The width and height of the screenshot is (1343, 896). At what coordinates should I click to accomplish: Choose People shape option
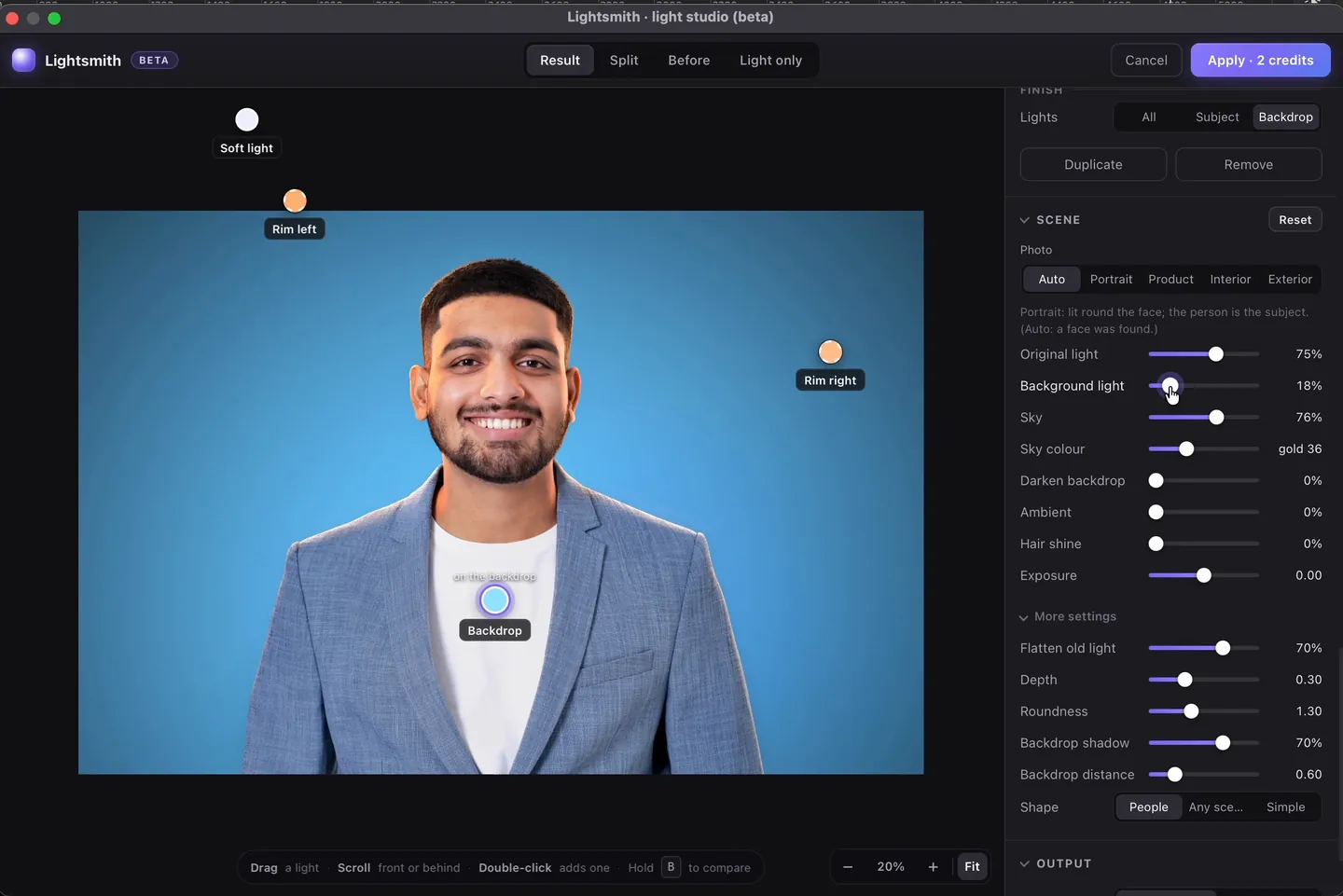pyautogui.click(x=1148, y=807)
